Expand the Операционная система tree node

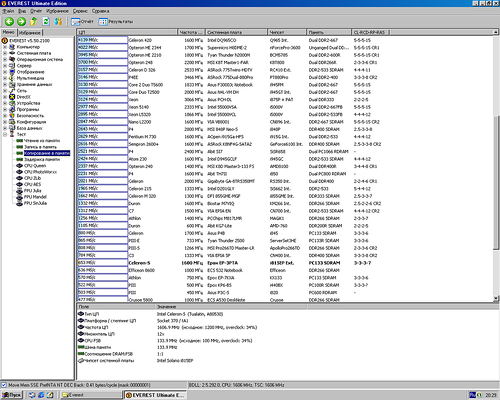click(x=5, y=59)
